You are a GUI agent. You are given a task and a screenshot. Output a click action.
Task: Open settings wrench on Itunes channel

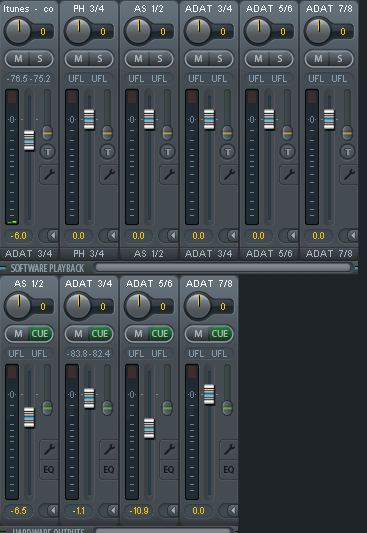50,175
